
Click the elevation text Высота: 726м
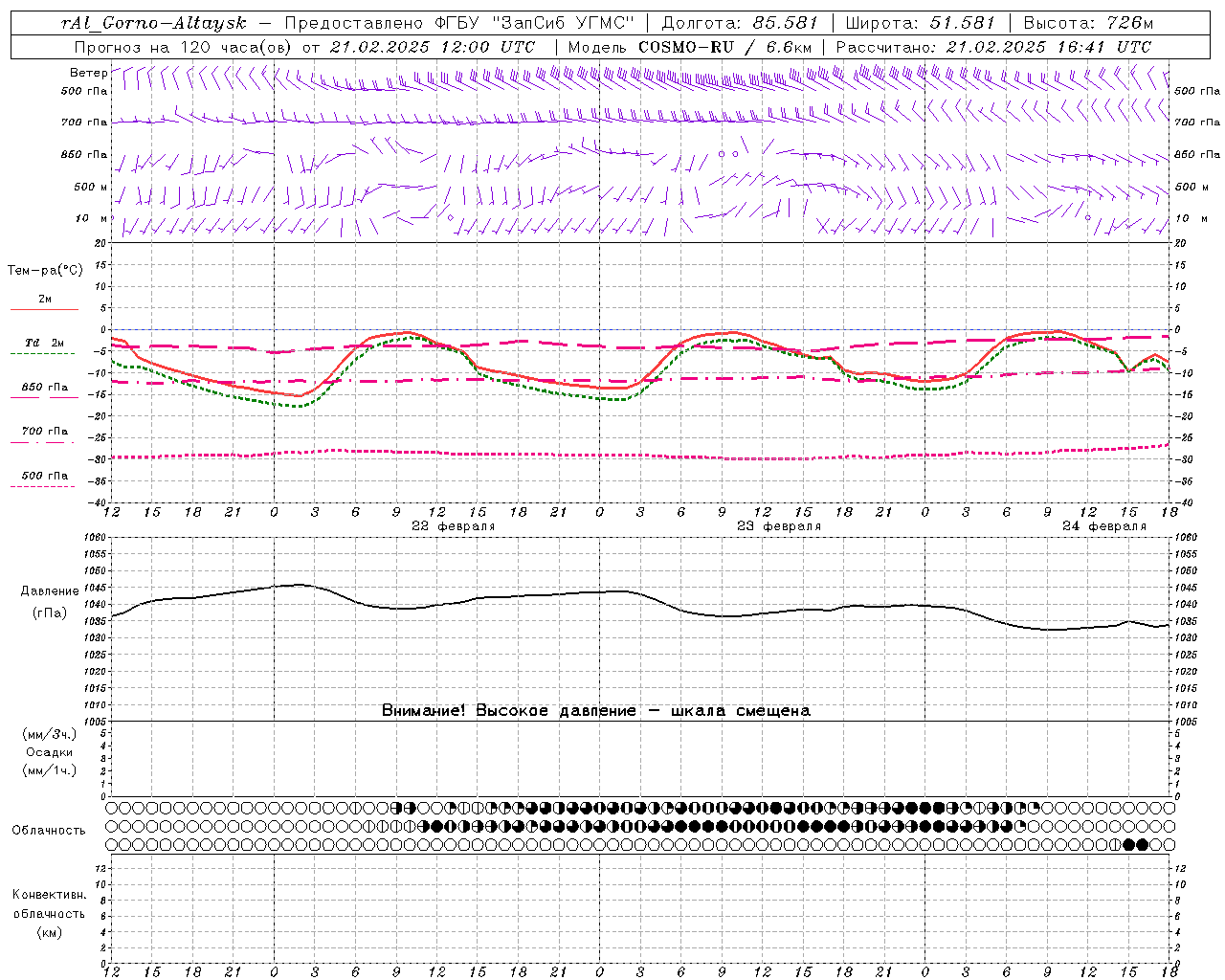[1088, 23]
